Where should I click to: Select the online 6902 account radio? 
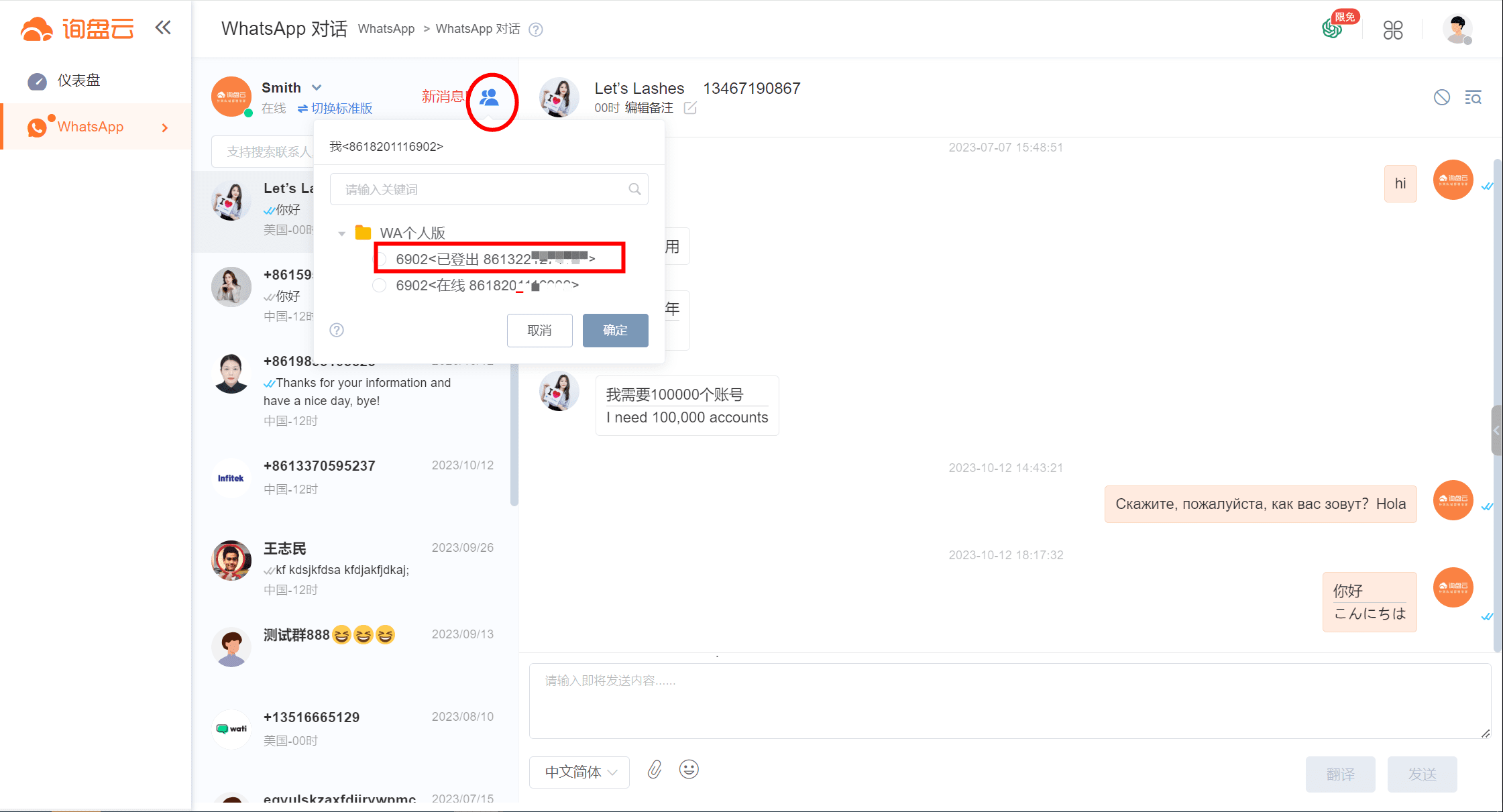coord(380,286)
